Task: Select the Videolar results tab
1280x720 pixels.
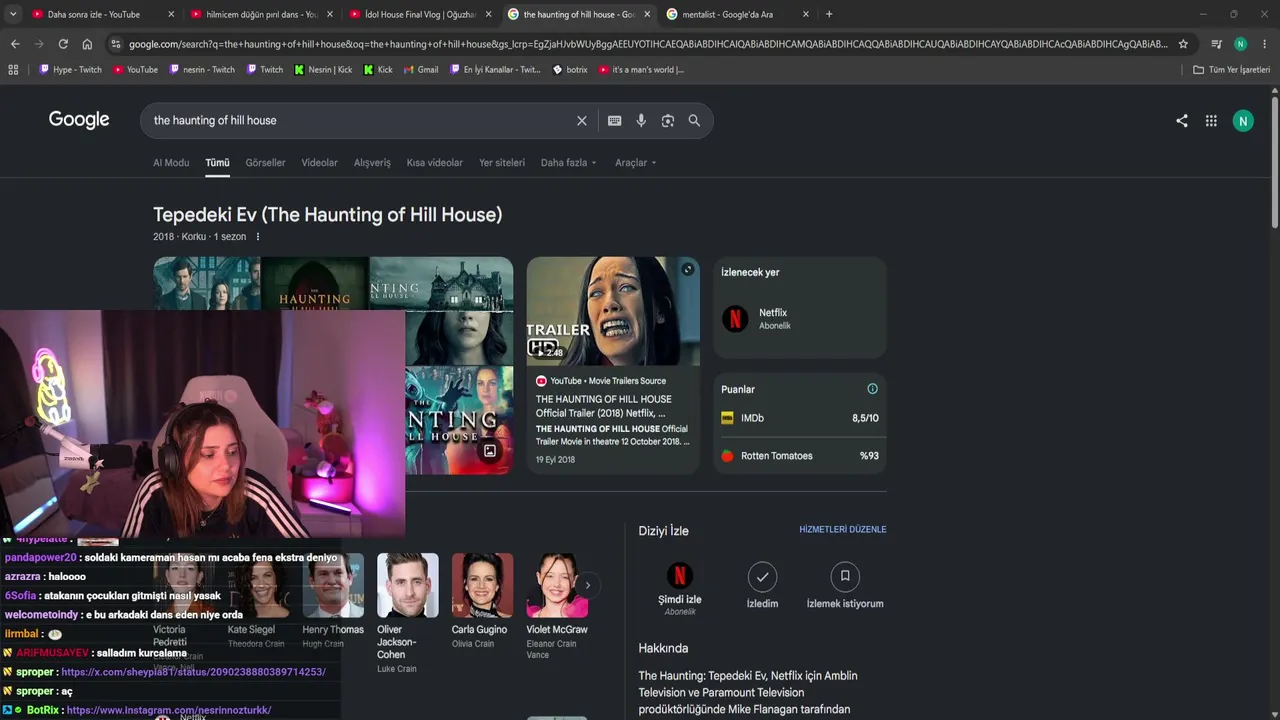Action: point(320,163)
